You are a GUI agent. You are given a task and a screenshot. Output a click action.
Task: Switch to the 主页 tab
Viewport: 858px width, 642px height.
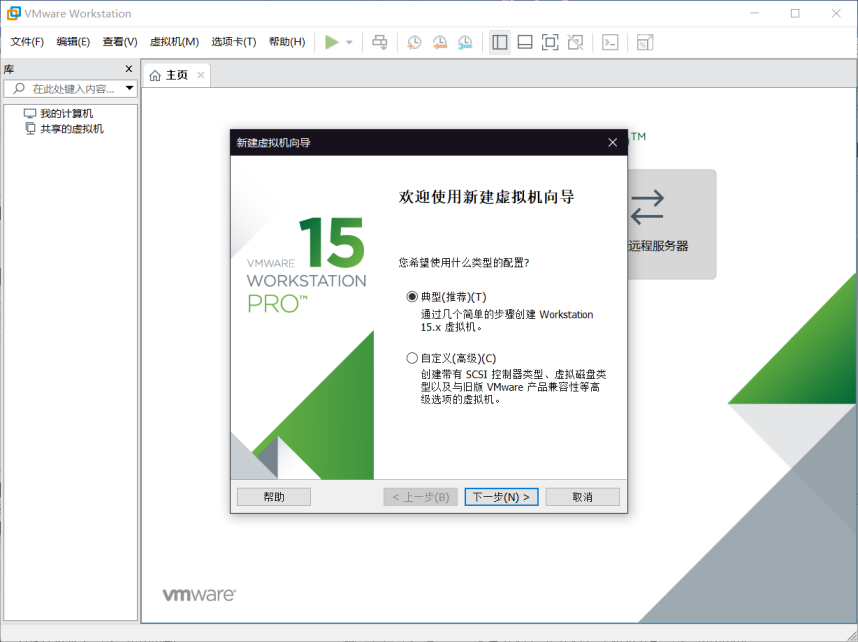coord(176,75)
